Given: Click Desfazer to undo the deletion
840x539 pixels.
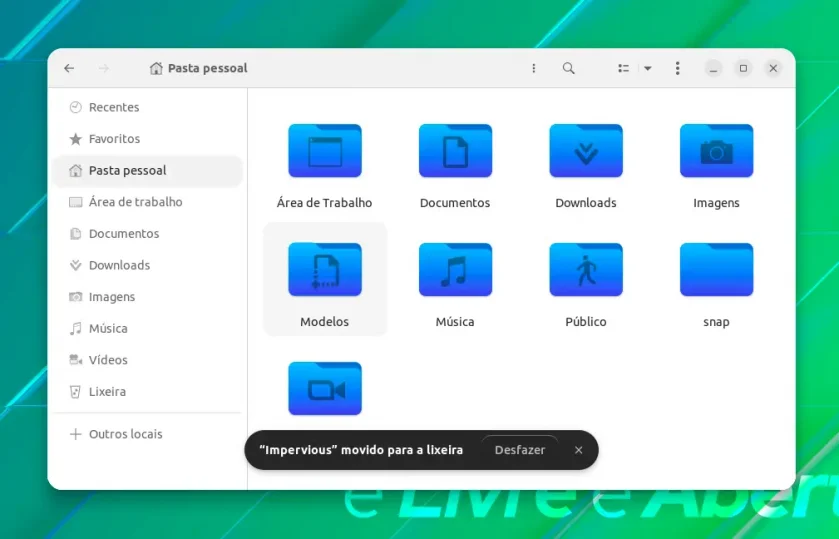Looking at the screenshot, I should (x=520, y=450).
